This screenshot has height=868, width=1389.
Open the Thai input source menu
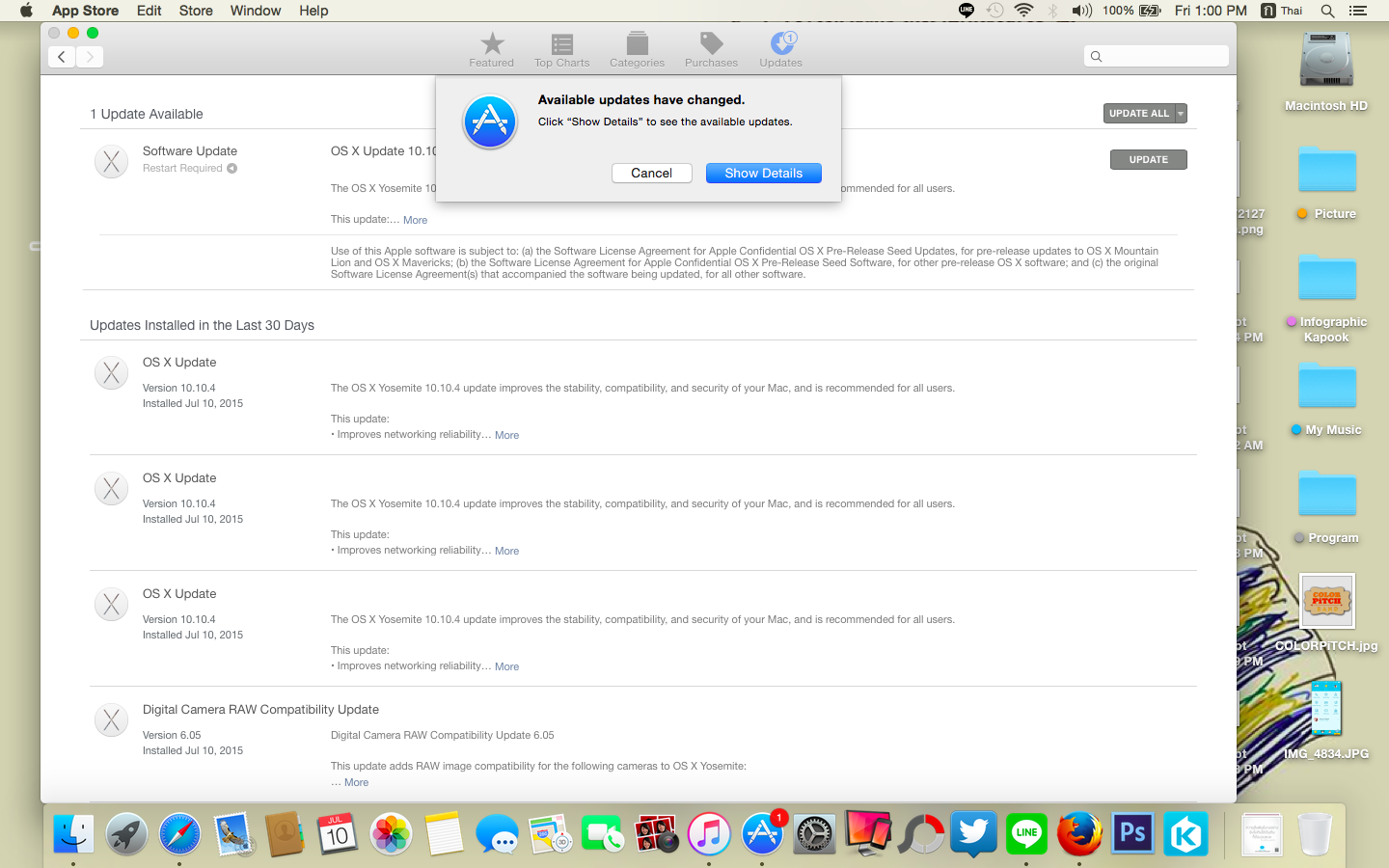coord(1283,11)
